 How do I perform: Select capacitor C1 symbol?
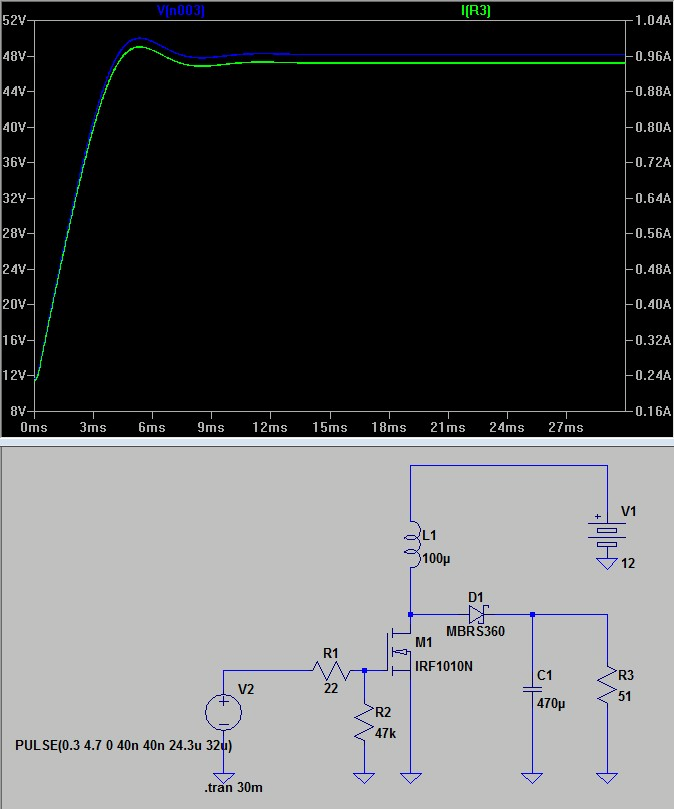click(x=532, y=689)
